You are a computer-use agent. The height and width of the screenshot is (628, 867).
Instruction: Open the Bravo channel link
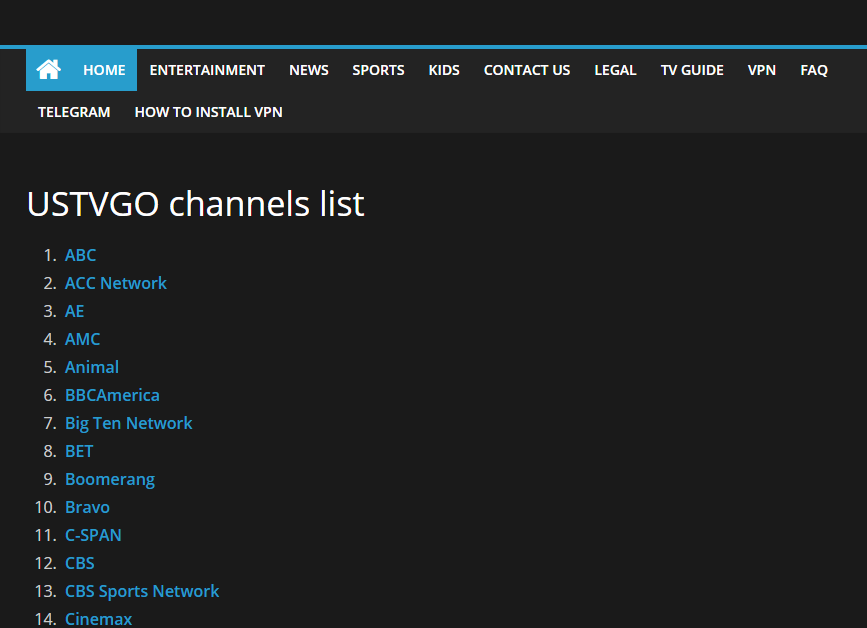87,507
